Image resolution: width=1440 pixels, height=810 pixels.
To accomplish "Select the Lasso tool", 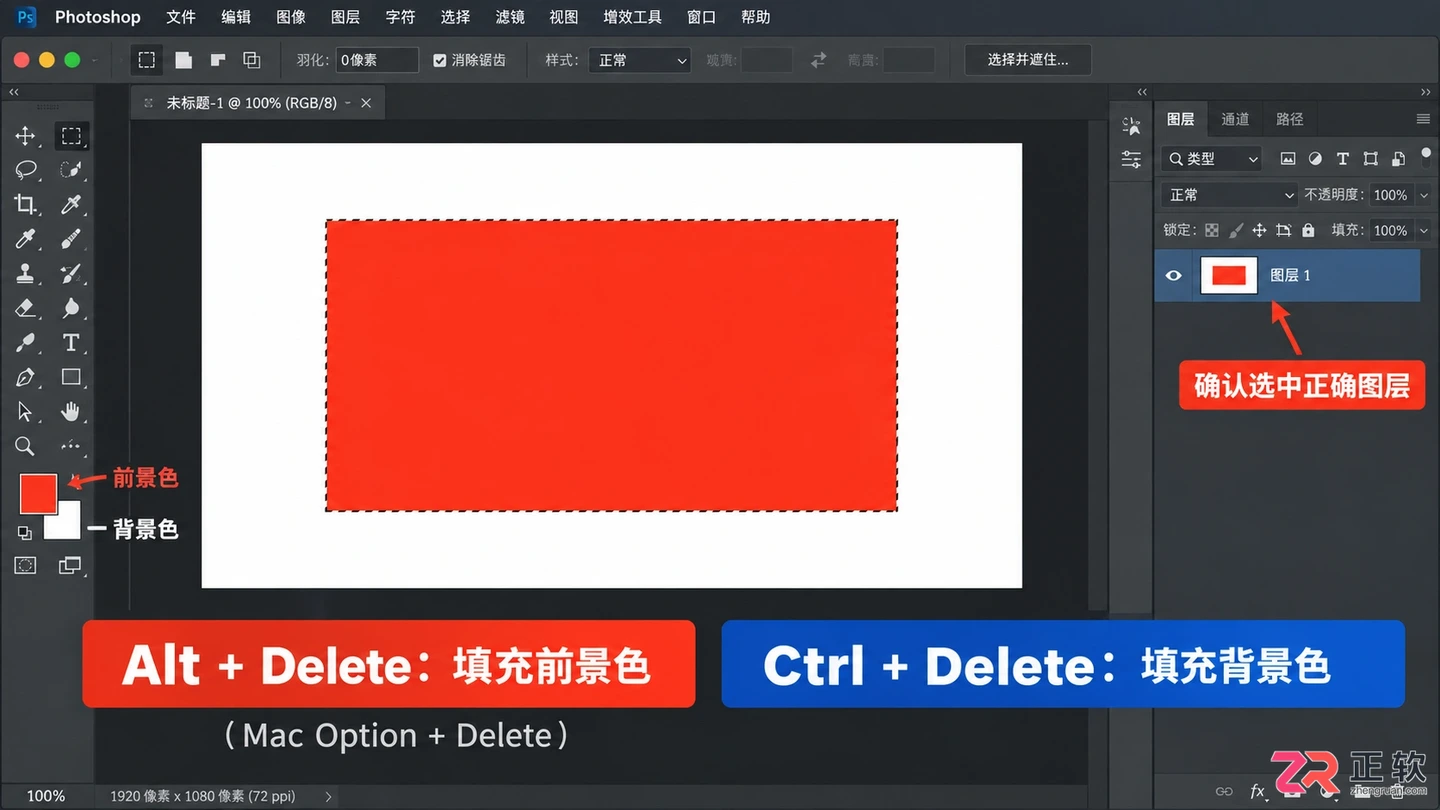I will pos(25,170).
